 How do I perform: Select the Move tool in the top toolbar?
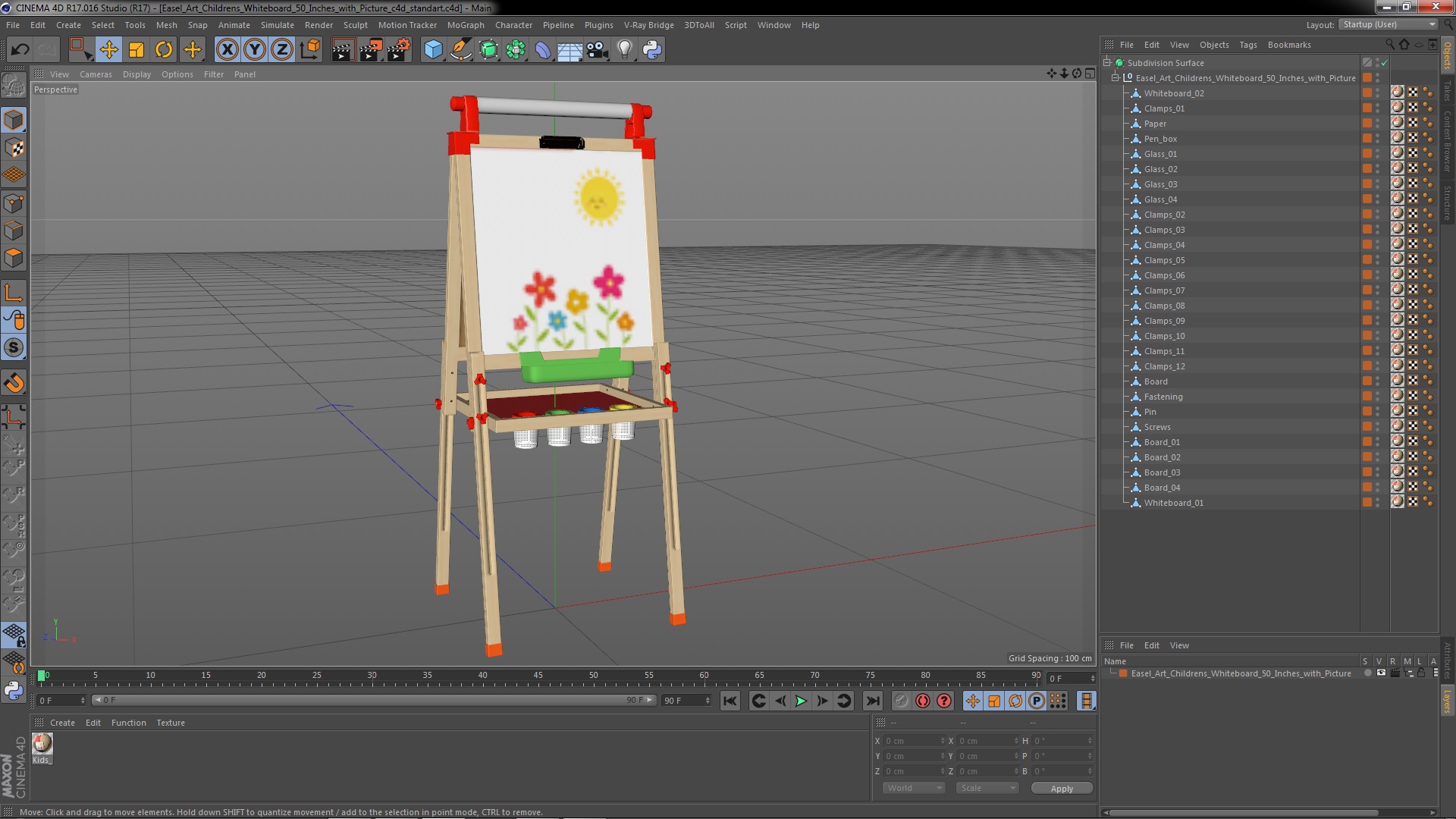108,50
